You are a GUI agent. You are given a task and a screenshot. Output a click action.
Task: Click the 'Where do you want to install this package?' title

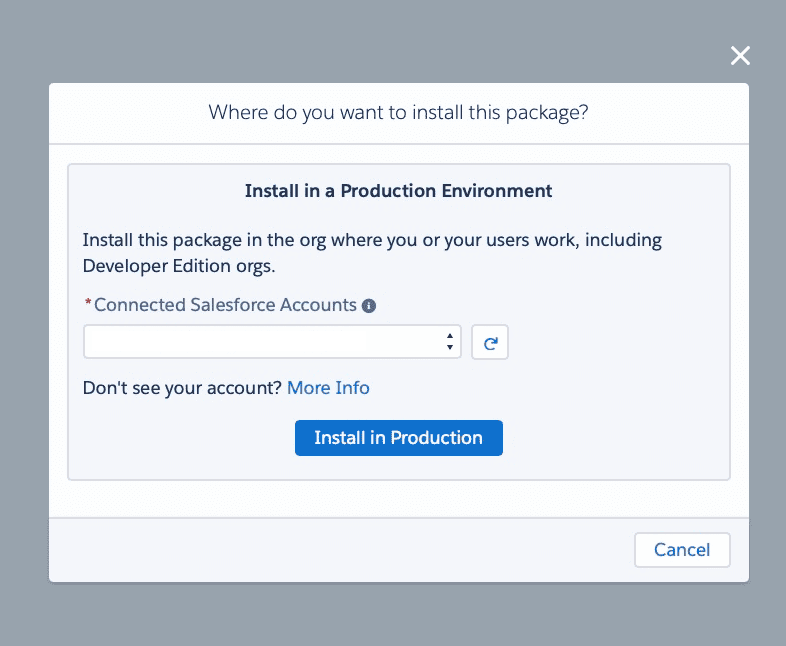coord(399,112)
